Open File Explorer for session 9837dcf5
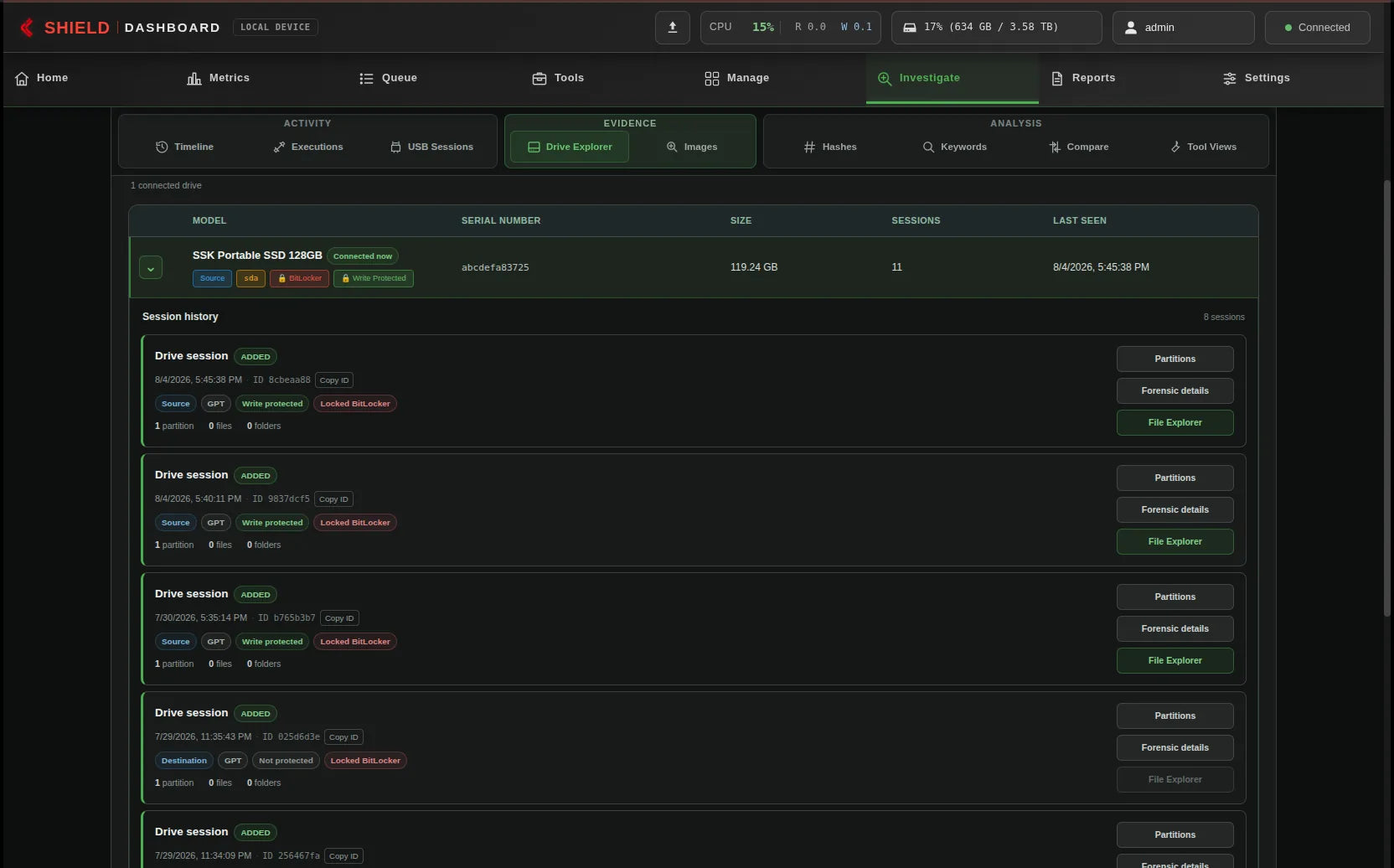This screenshot has height=868, width=1394. pyautogui.click(x=1175, y=541)
